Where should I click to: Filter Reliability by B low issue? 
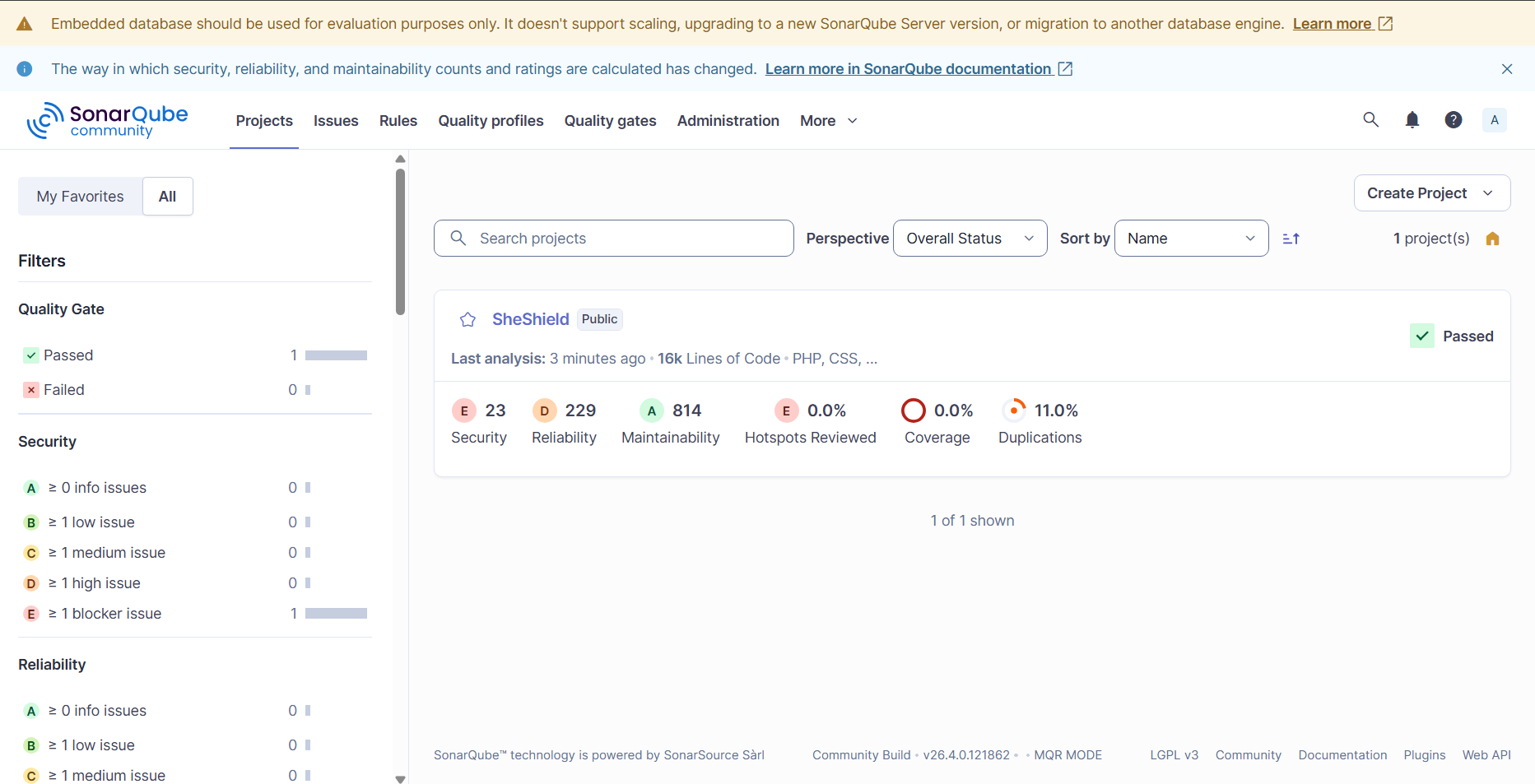click(x=195, y=745)
